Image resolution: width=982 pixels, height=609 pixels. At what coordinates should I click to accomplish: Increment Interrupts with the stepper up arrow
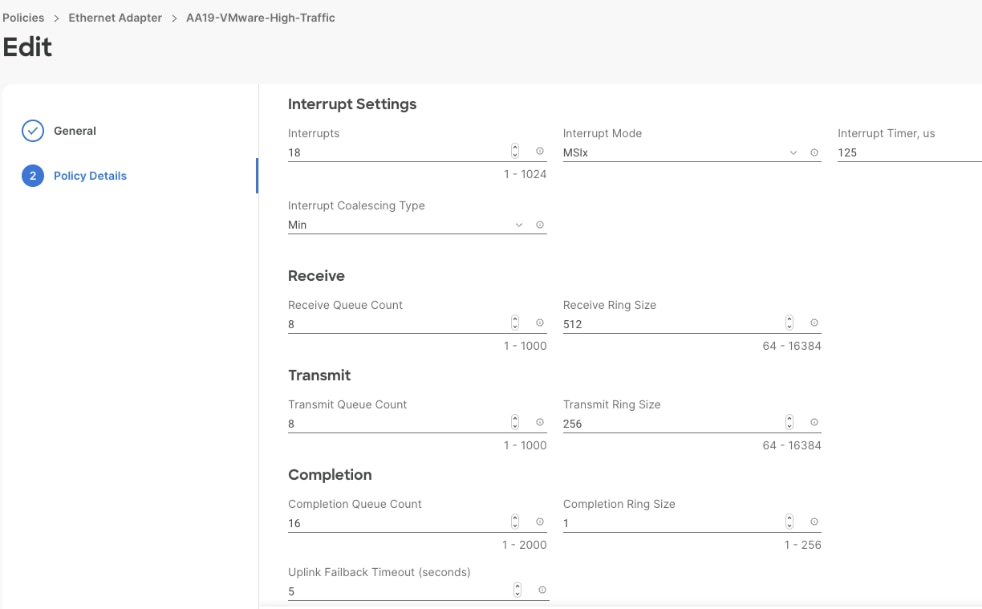[515, 149]
